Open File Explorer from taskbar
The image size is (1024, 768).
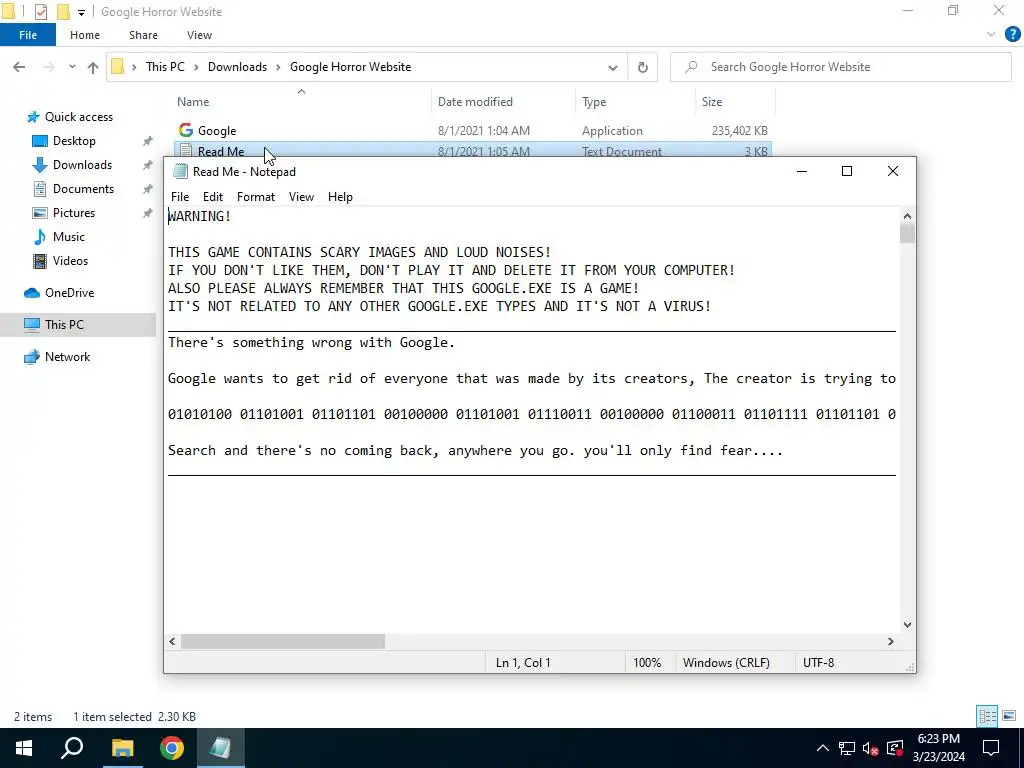click(122, 748)
